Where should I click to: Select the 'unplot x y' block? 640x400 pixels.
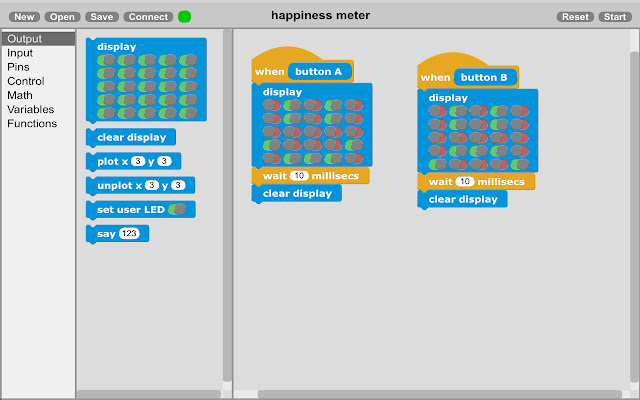point(140,185)
